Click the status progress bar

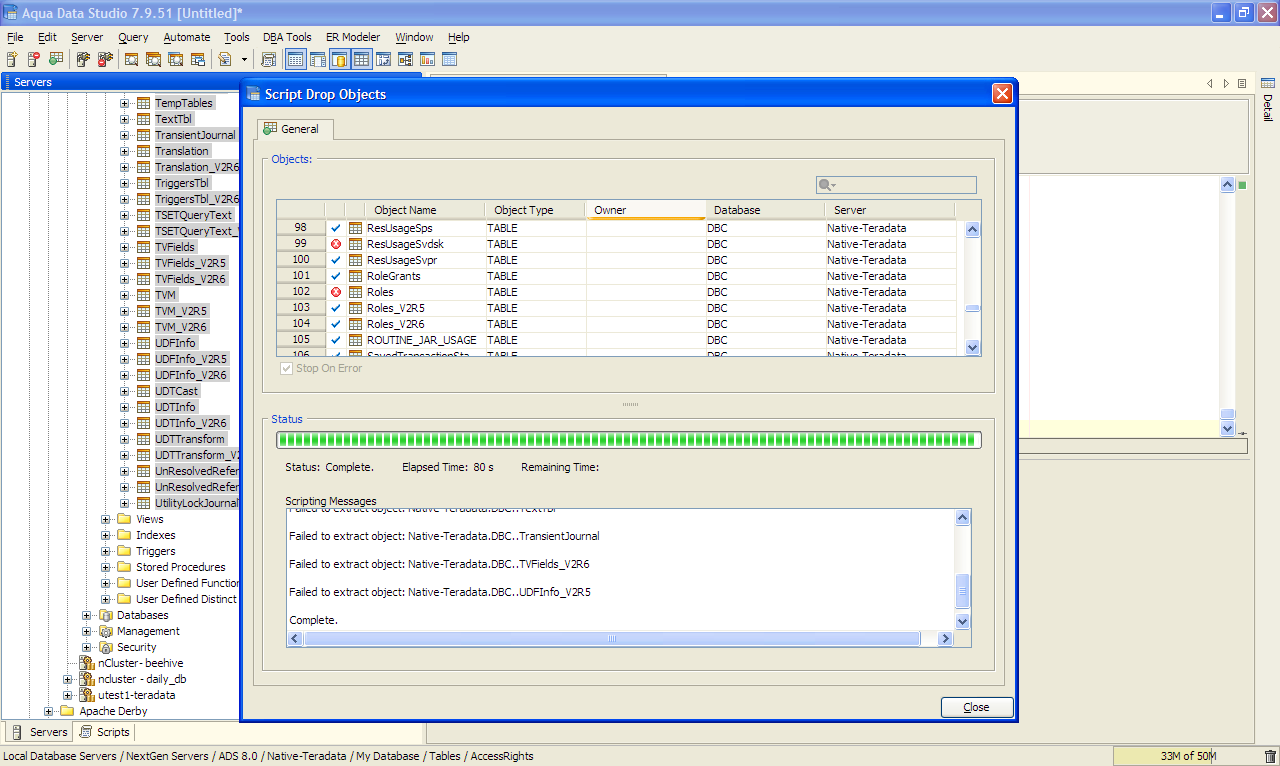[629, 440]
